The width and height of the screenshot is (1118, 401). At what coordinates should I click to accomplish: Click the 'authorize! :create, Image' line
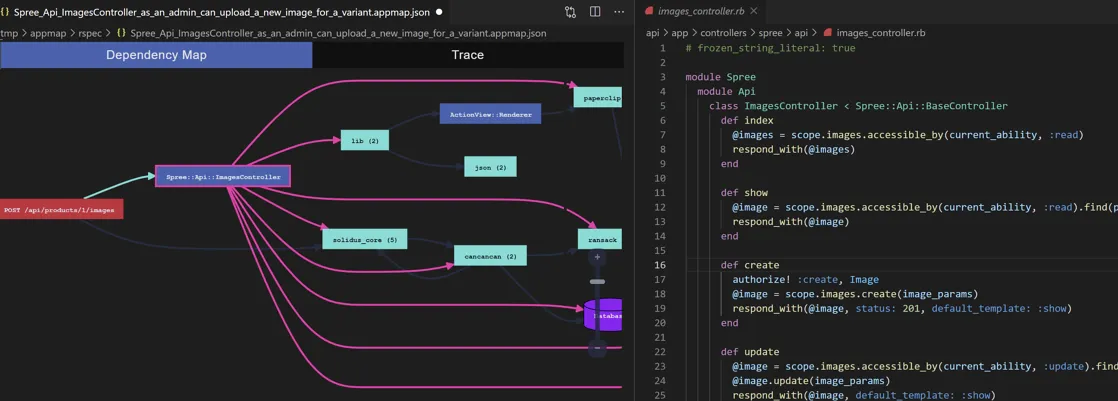(x=805, y=280)
